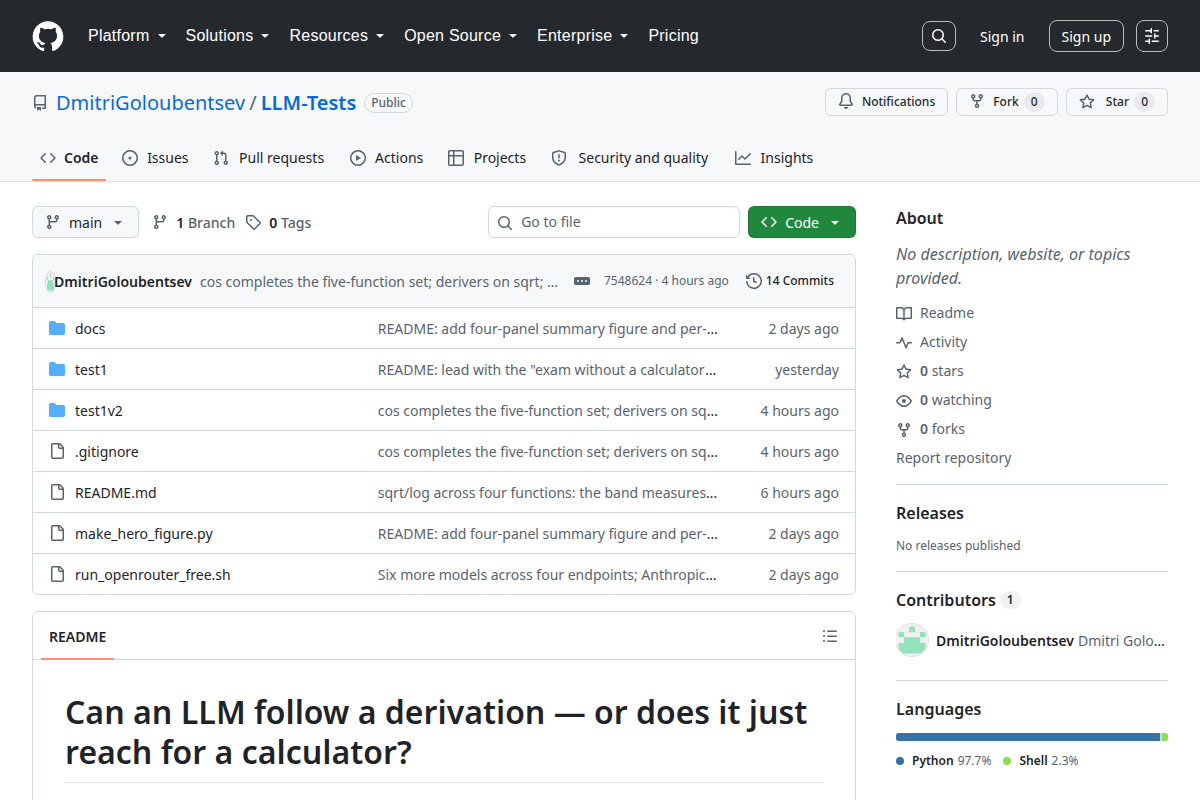This screenshot has width=1200, height=800.
Task: Click the docs folder icon
Action: [57, 329]
